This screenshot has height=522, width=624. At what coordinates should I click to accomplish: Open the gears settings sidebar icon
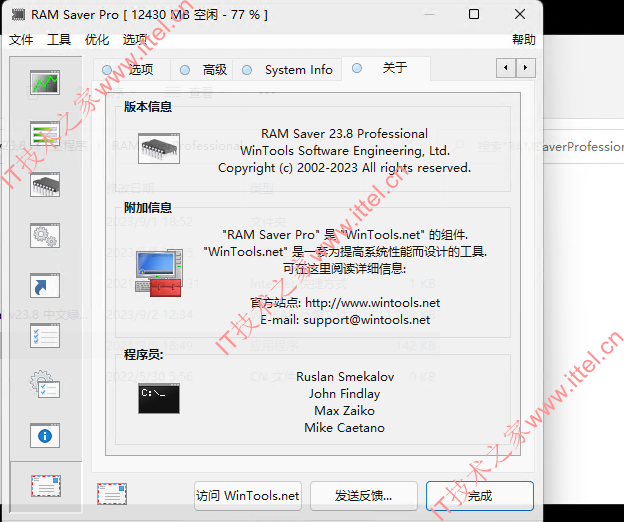coord(45,235)
